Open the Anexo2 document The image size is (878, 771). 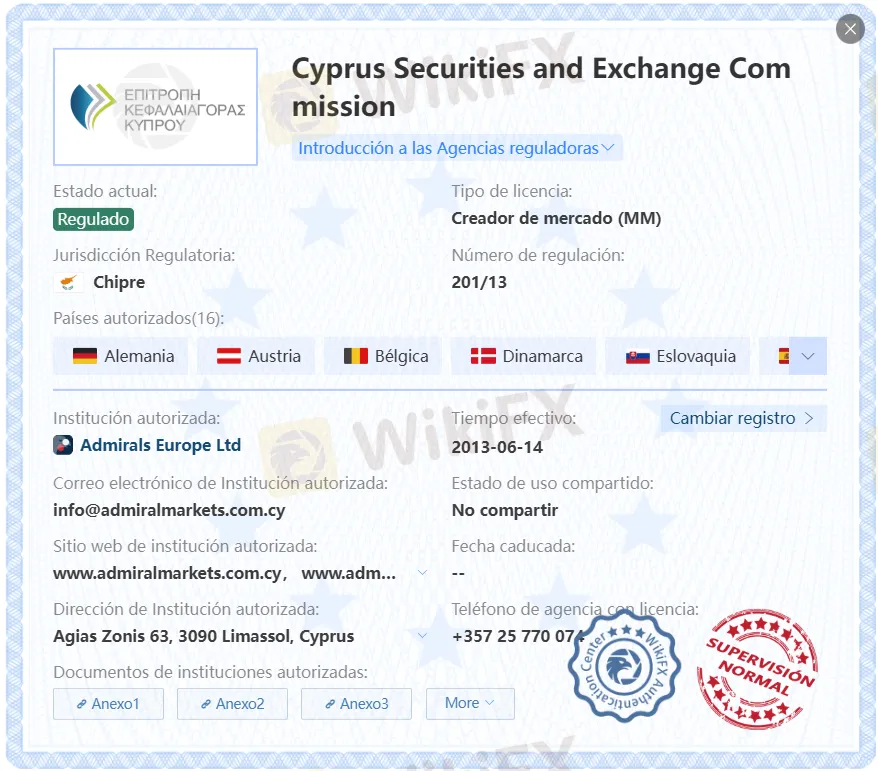pyautogui.click(x=232, y=704)
